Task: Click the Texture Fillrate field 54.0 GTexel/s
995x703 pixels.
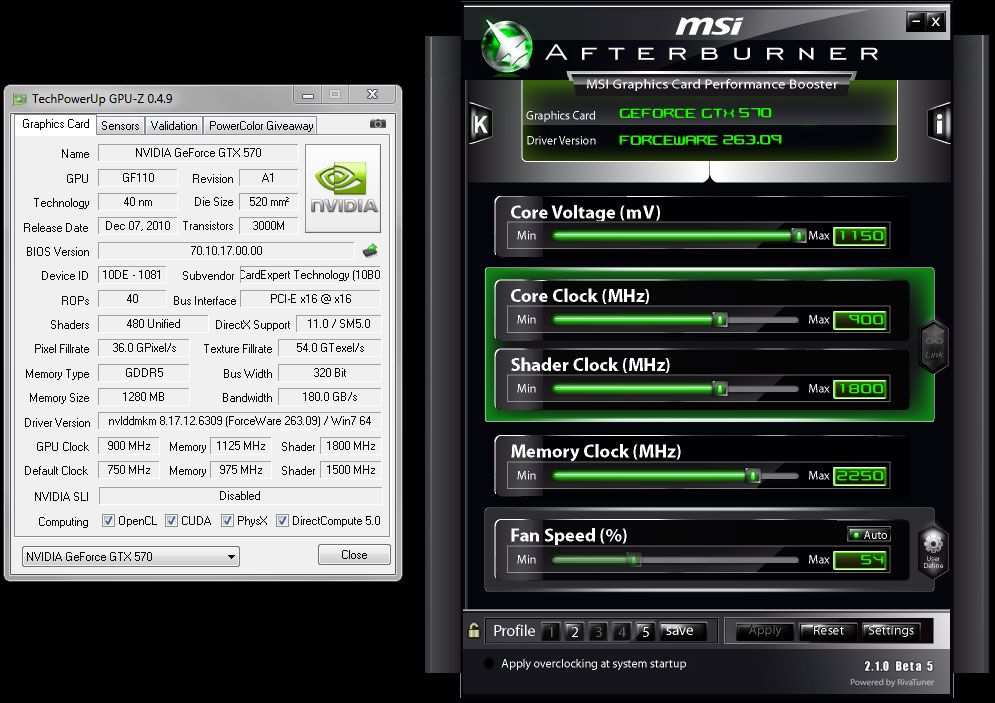Action: (330, 348)
